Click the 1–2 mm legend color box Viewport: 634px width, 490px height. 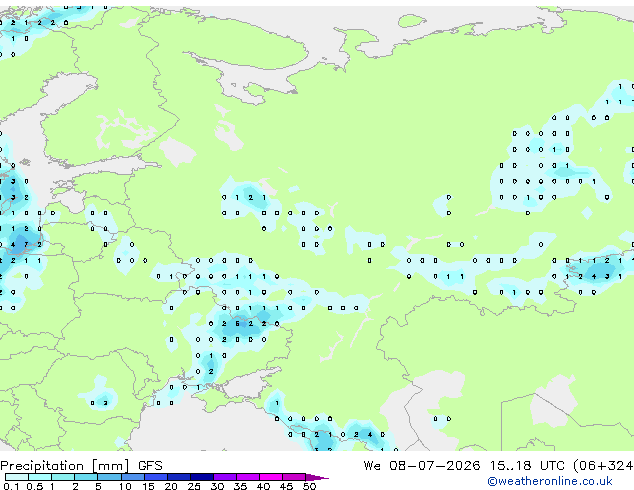pos(63,477)
